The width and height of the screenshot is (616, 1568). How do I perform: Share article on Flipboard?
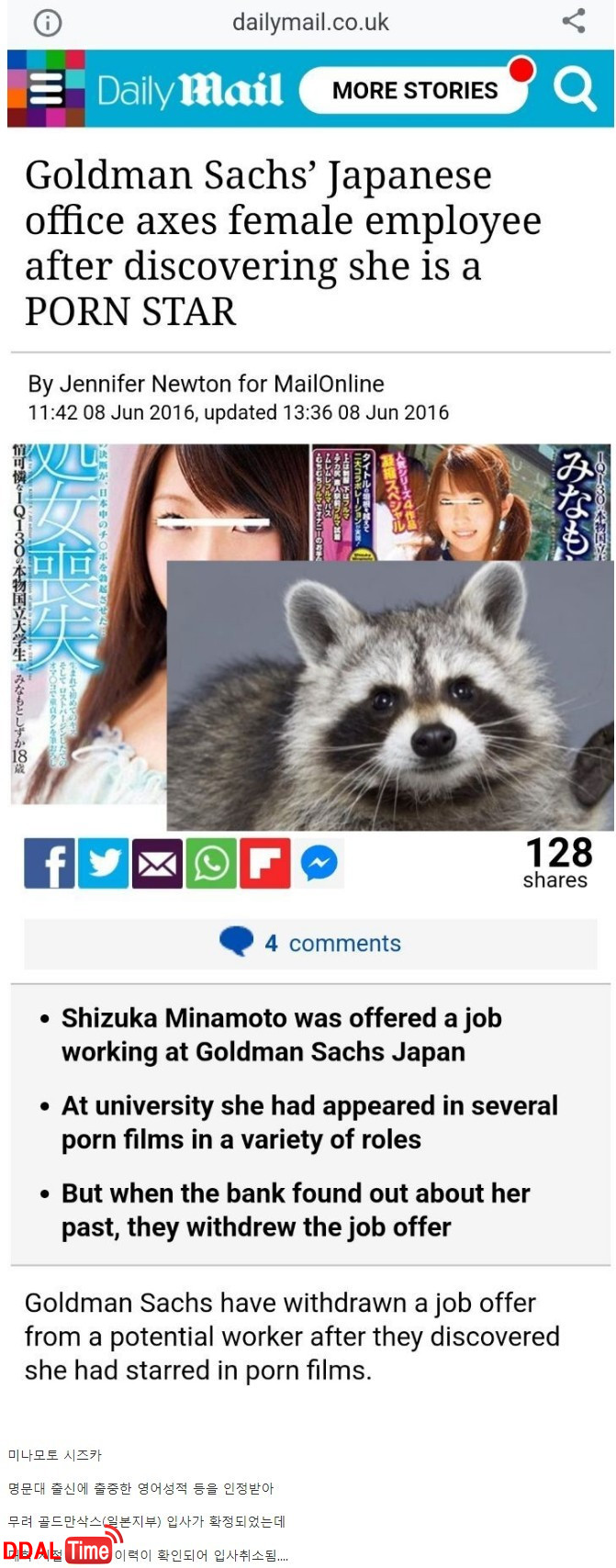pyautogui.click(x=265, y=863)
